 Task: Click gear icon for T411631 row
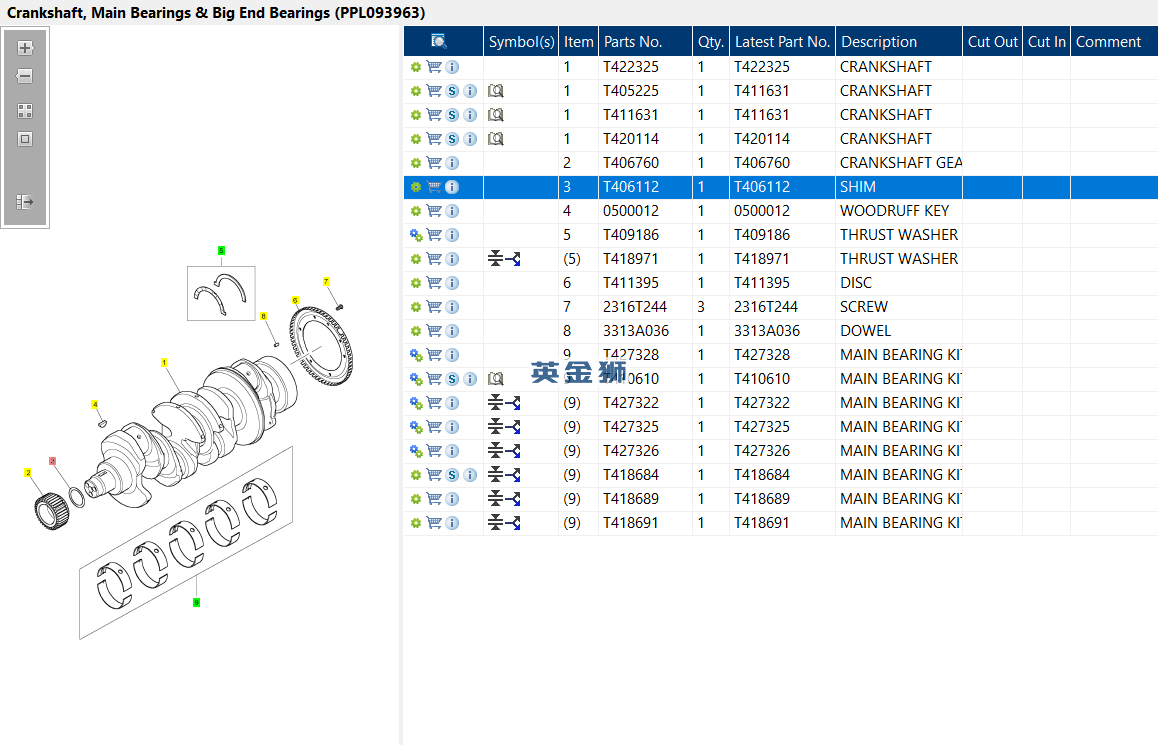point(416,115)
